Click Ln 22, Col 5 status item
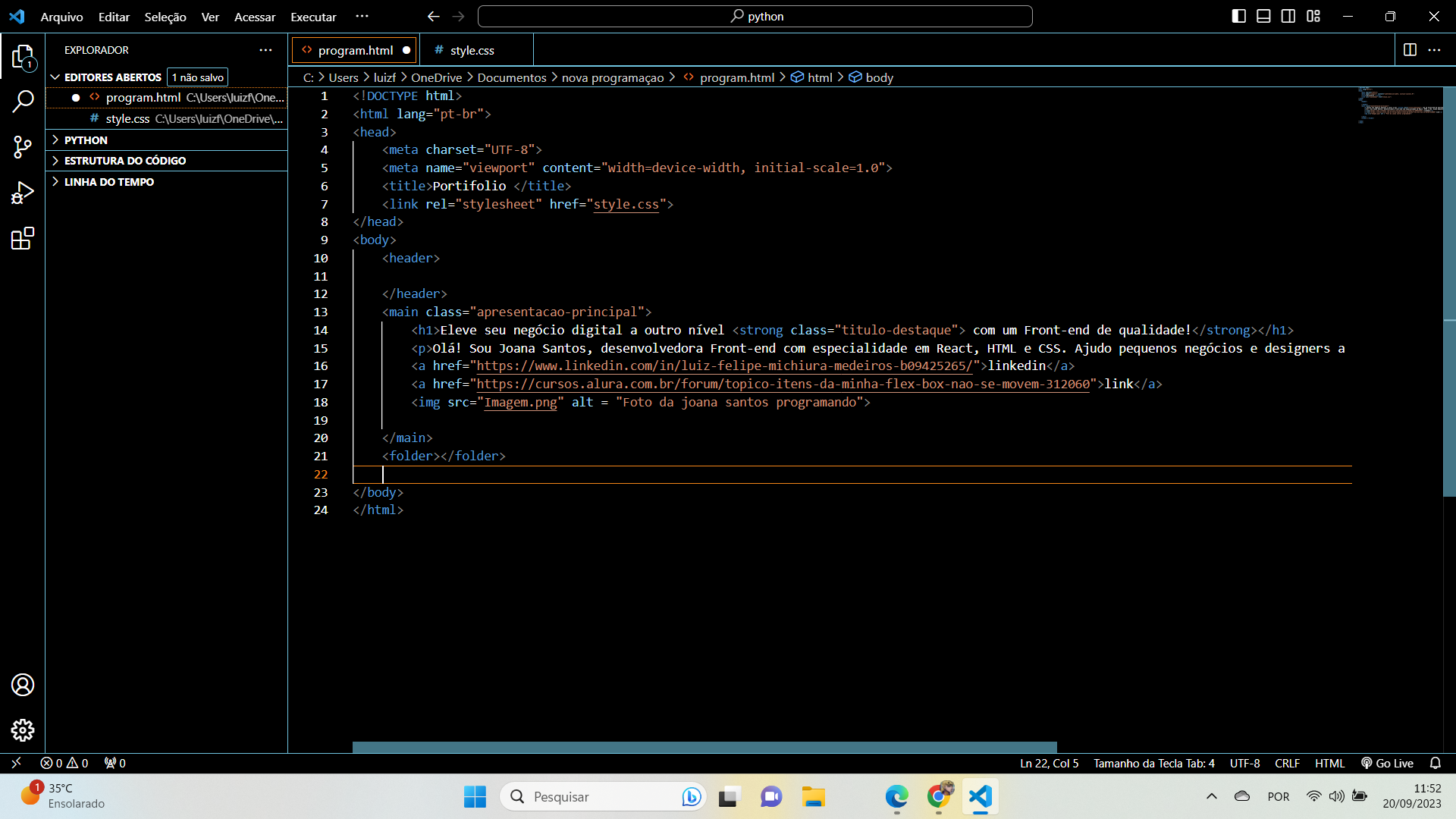Viewport: 1456px width, 819px height. (x=1049, y=763)
